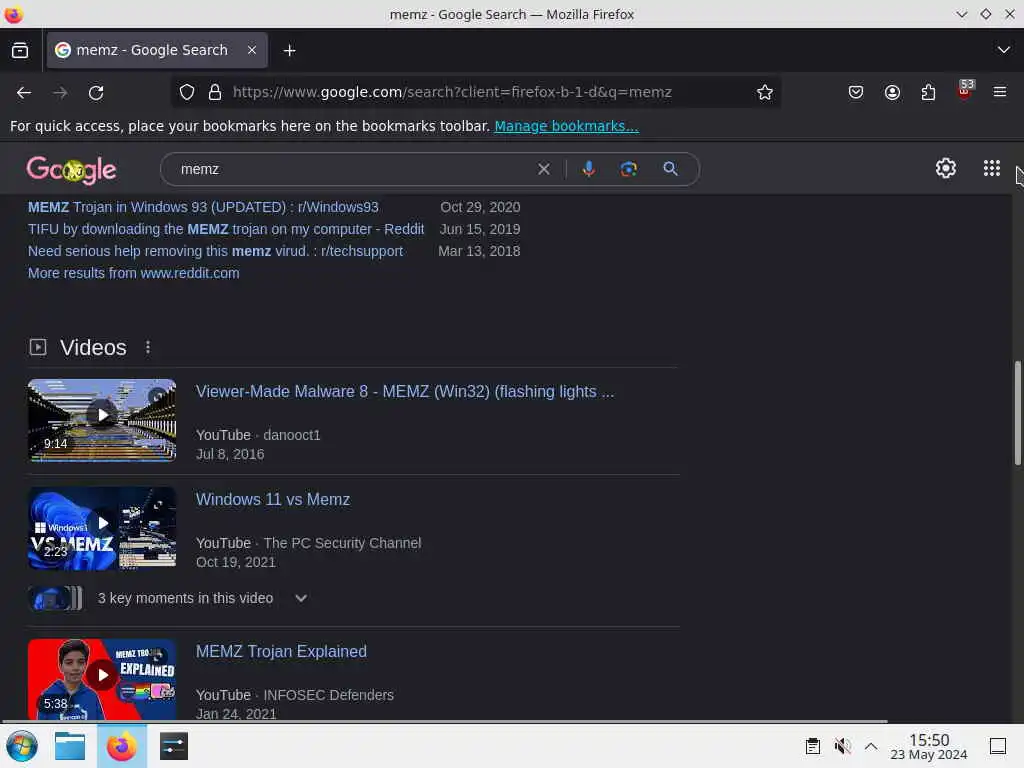Open Need serious help removing this memz link

coord(216,251)
